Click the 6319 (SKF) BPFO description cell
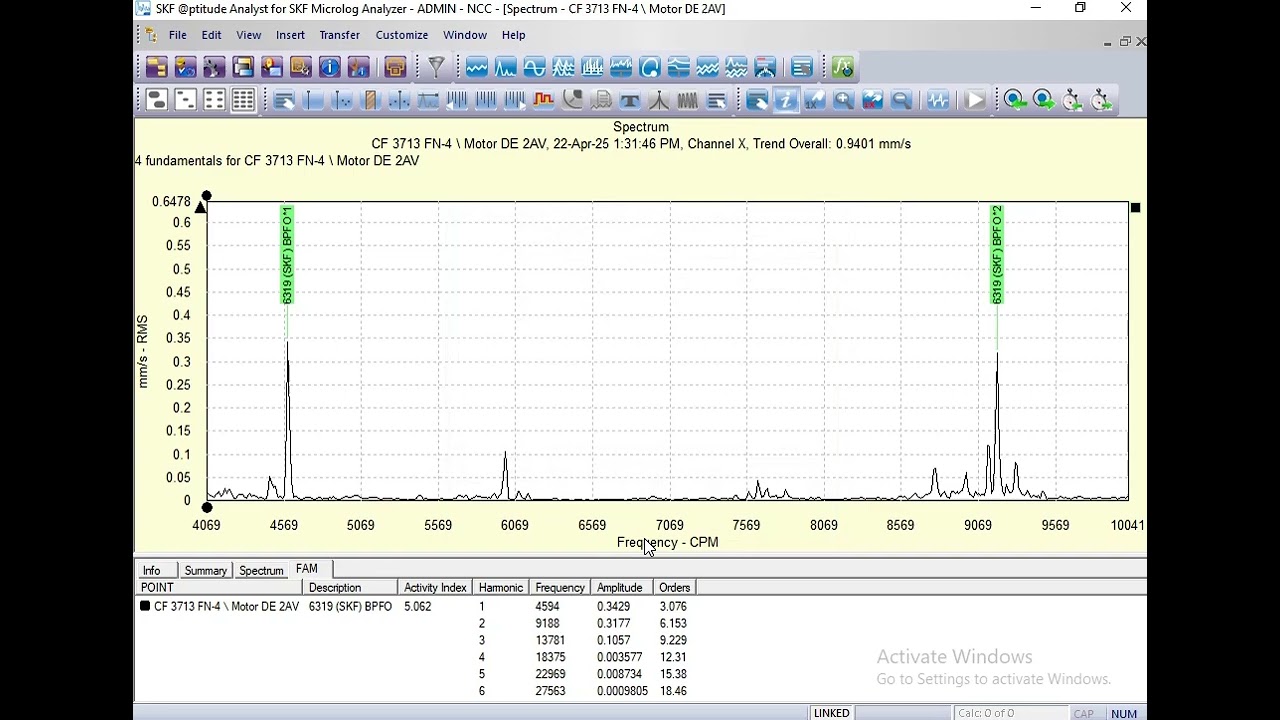 click(350, 606)
